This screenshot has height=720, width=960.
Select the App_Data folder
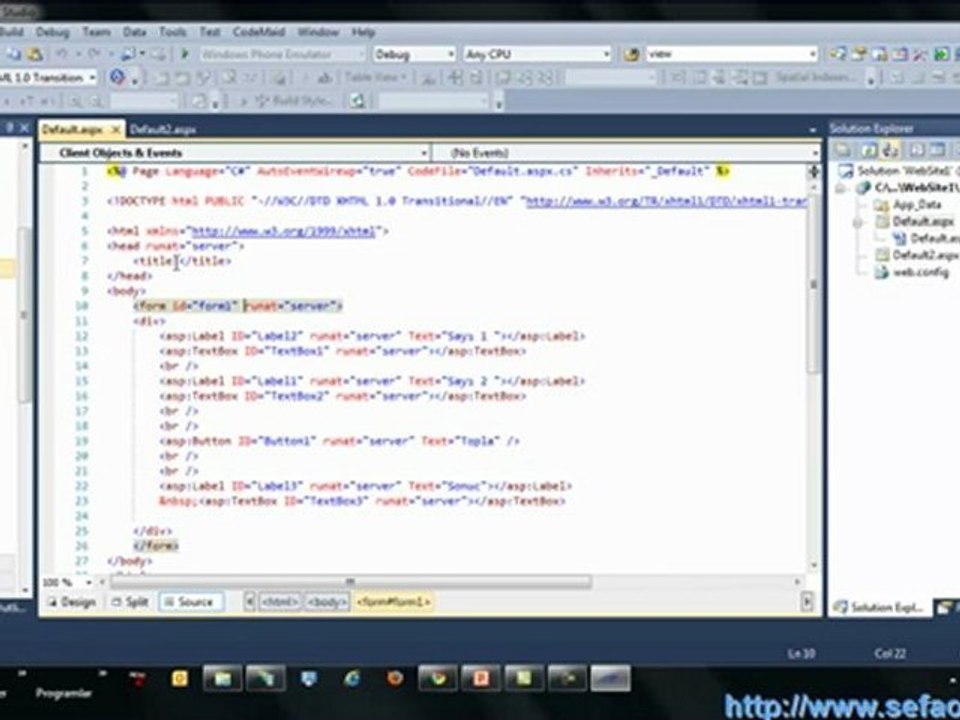tap(907, 204)
